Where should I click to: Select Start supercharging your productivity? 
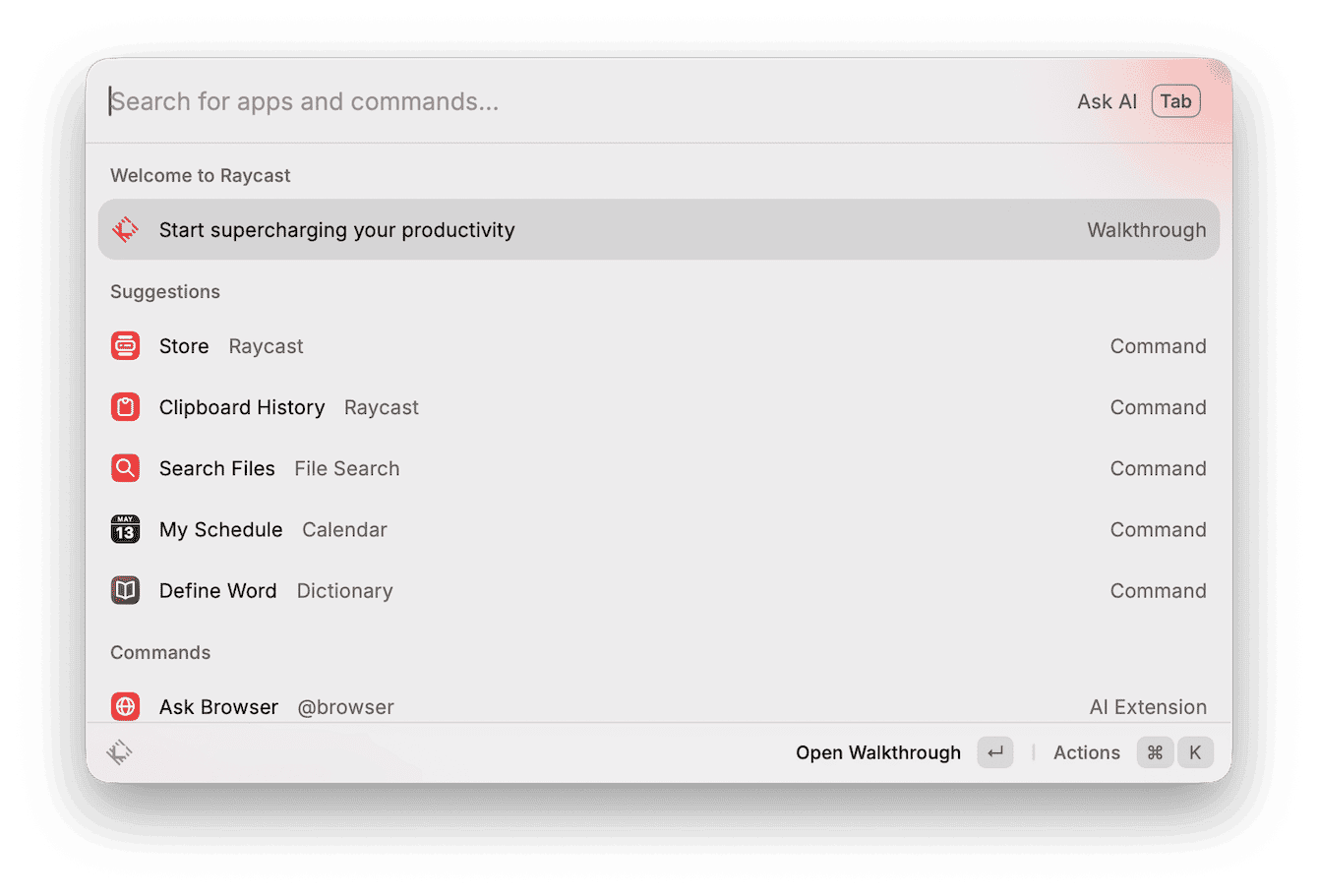(658, 229)
